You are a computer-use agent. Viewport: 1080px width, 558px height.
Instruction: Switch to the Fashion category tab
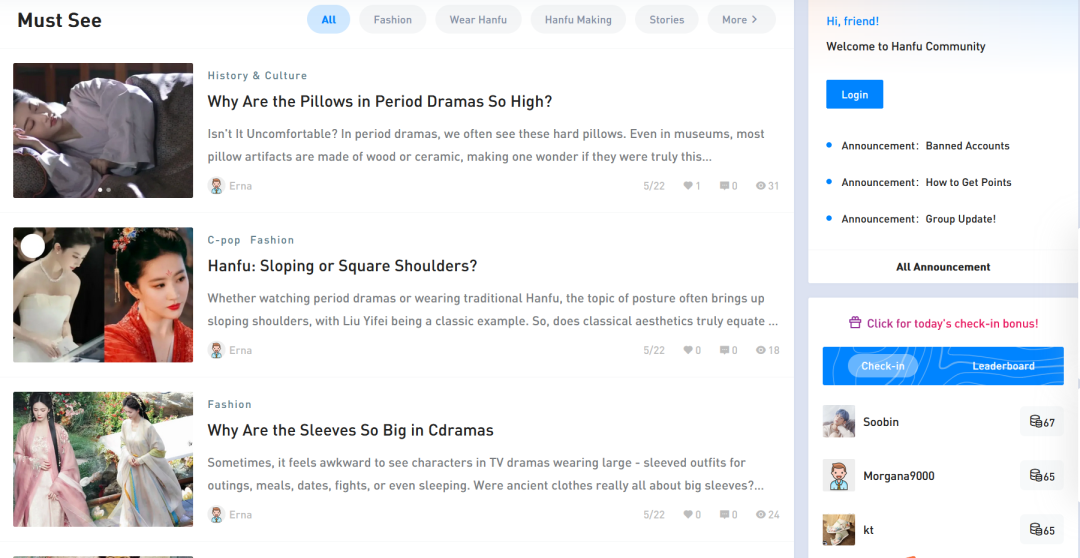[x=392, y=20]
